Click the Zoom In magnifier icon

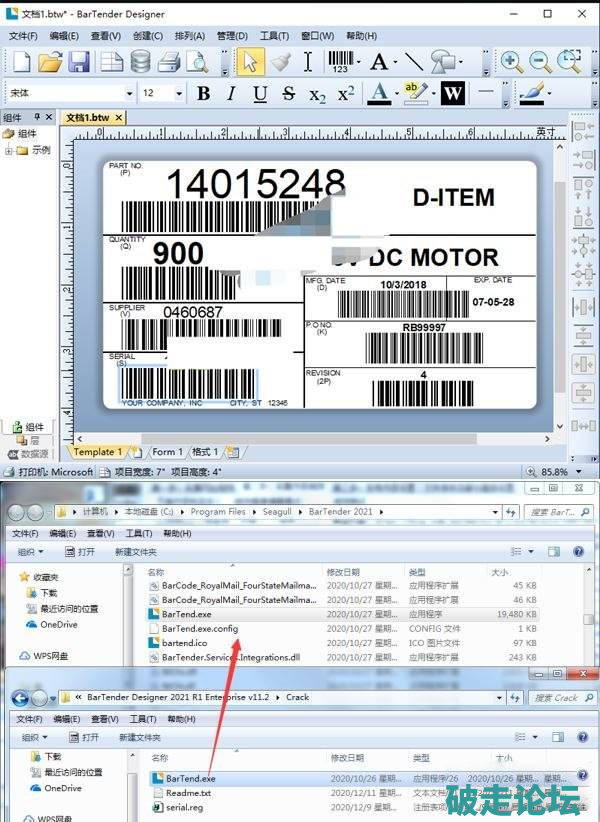[x=511, y=62]
